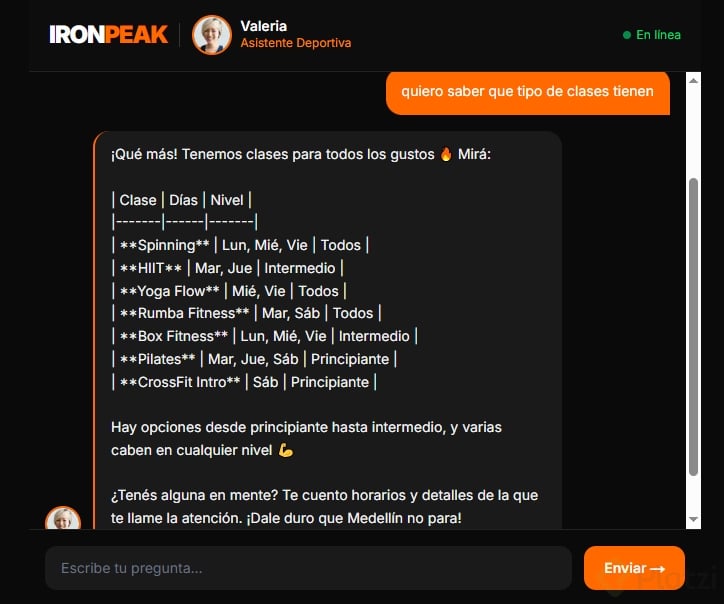The width and height of the screenshot is (724, 604).
Task: Click the scrollbar up arrow
Action: click(x=693, y=80)
